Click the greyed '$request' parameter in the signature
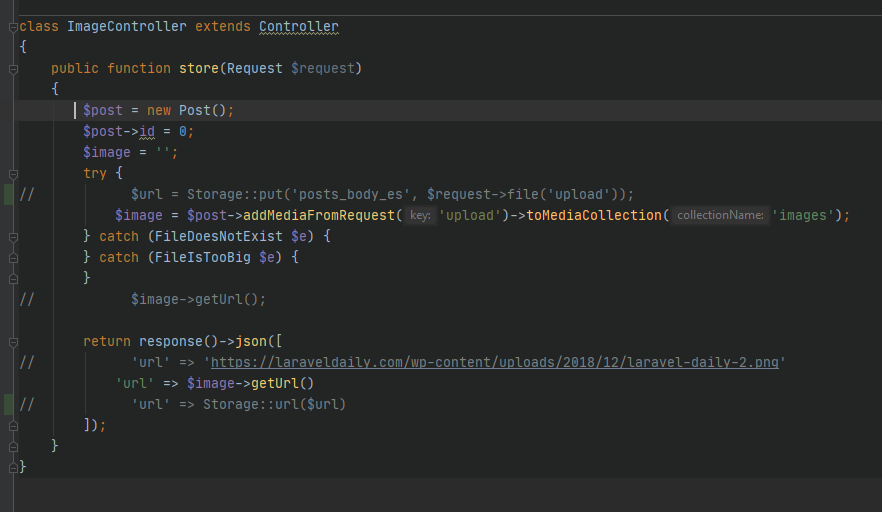 click(323, 69)
